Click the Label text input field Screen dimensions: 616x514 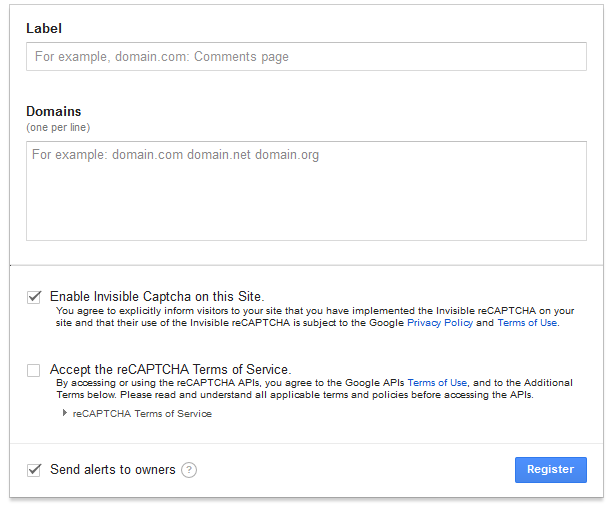[x=306, y=57]
